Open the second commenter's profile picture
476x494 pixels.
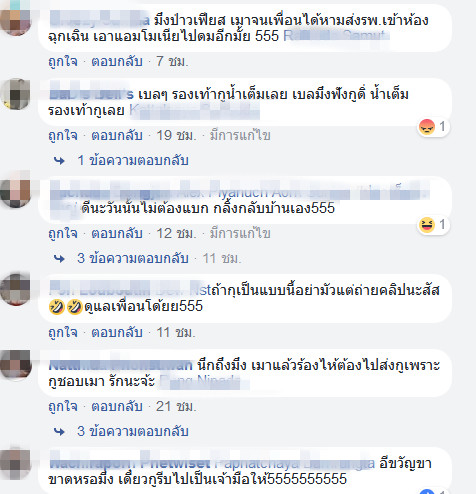[x=15, y=94]
